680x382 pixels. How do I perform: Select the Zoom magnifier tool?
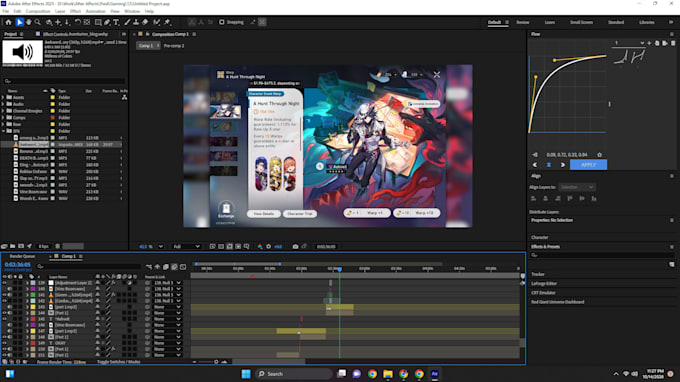point(38,22)
